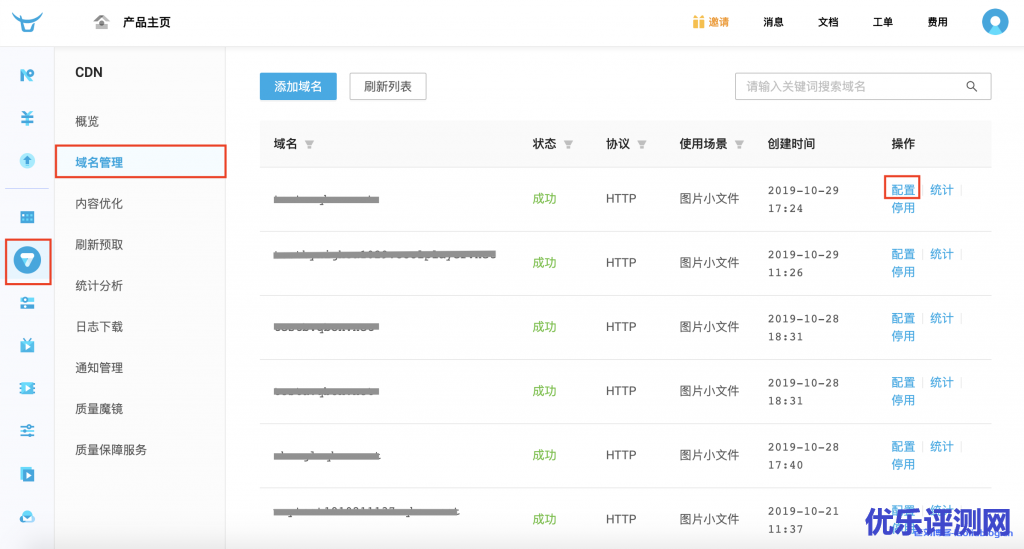The height and width of the screenshot is (549, 1024).
Task: Focus the domain keyword search field
Action: [863, 86]
